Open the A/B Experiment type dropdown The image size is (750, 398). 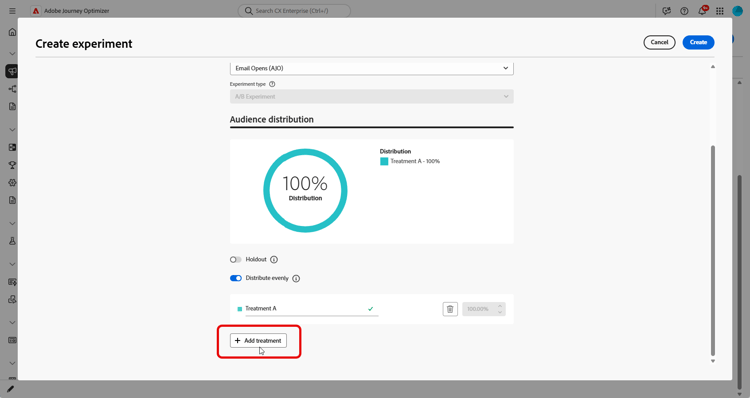pyautogui.click(x=372, y=97)
